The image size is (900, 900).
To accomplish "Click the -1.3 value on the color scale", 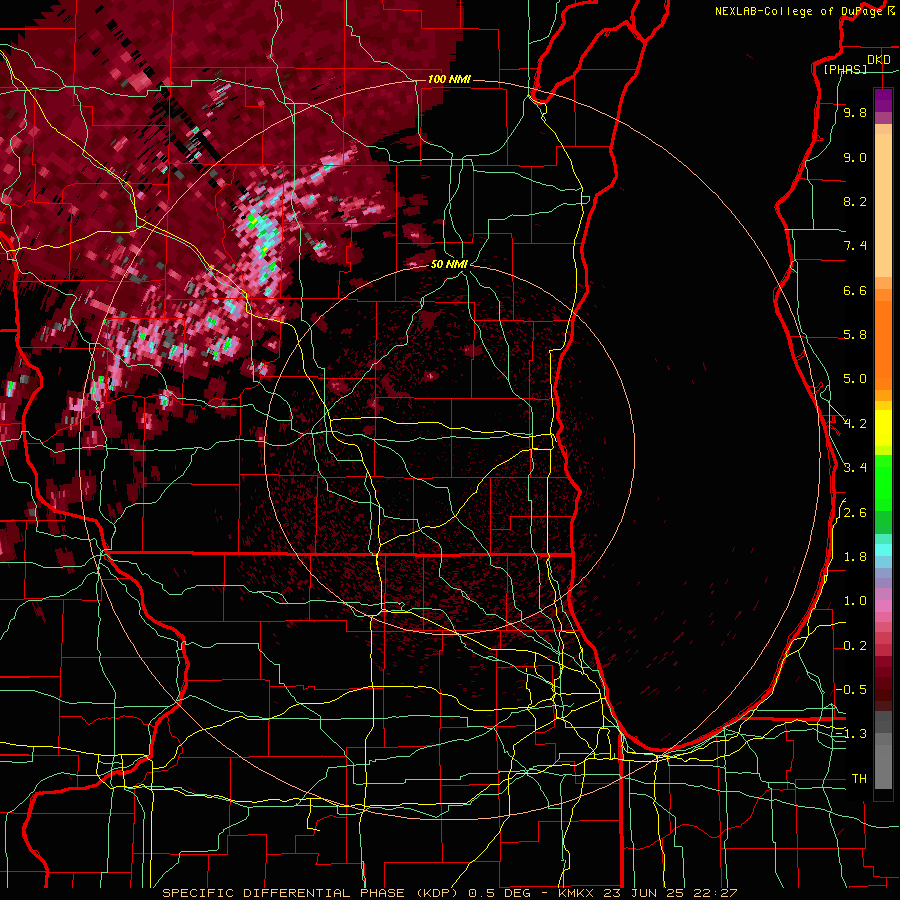I will (852, 734).
